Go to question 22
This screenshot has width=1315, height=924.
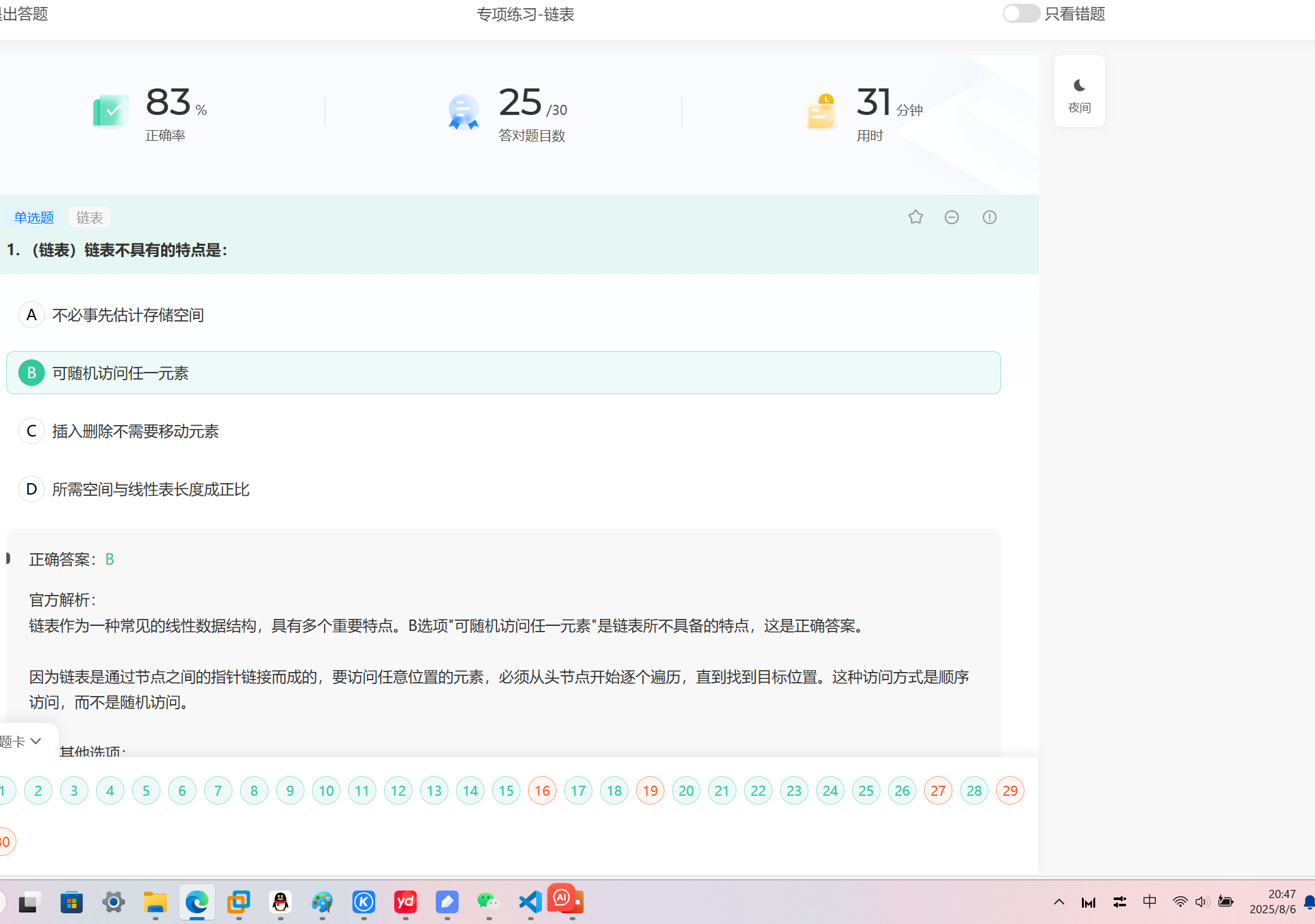(x=758, y=791)
